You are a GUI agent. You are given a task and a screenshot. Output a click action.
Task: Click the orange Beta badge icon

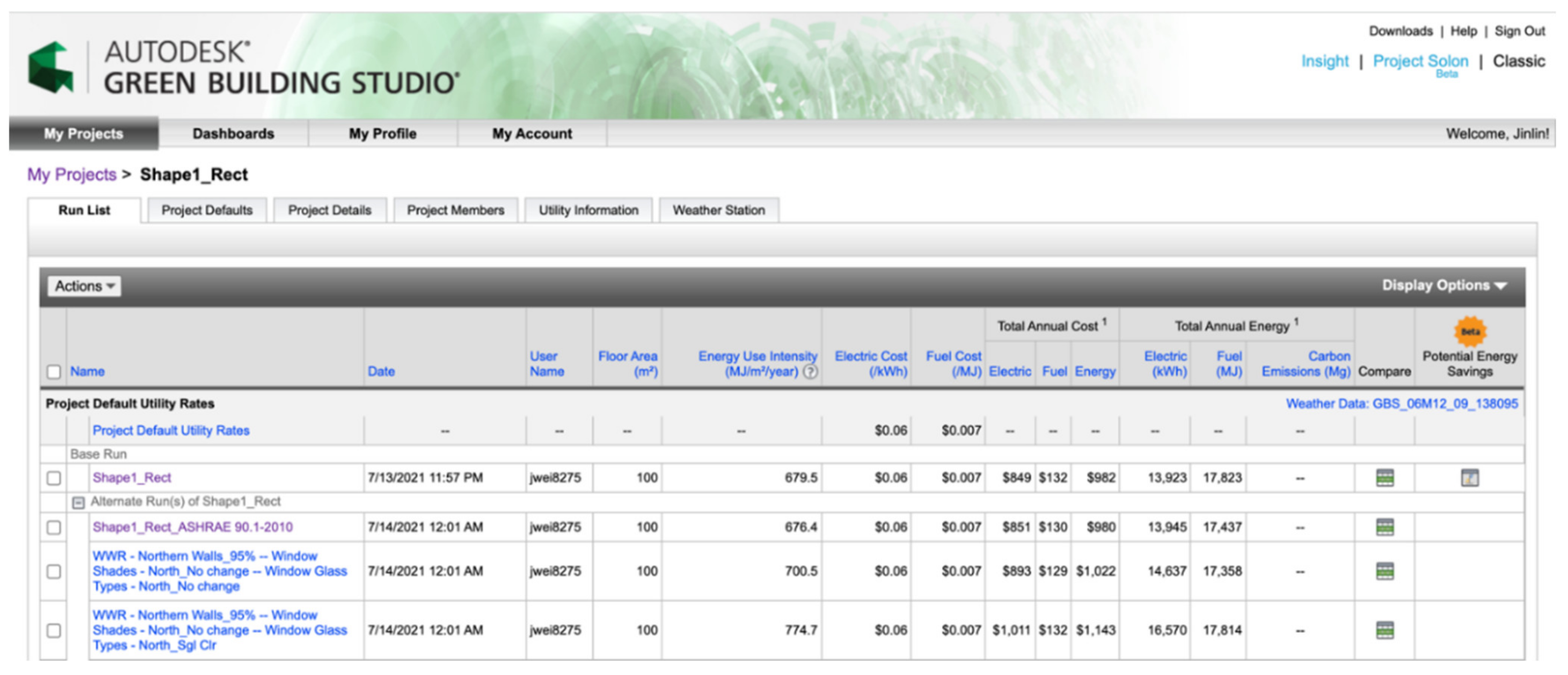(1470, 331)
